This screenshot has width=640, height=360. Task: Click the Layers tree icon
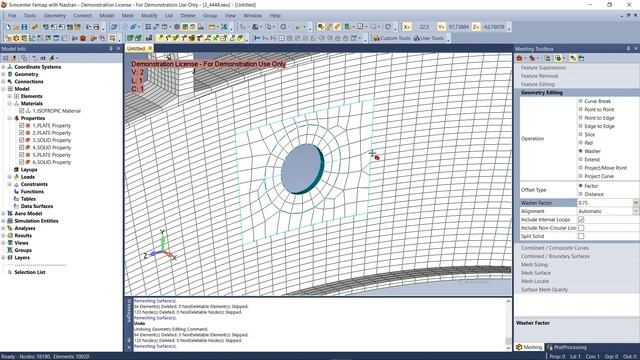click(10, 258)
